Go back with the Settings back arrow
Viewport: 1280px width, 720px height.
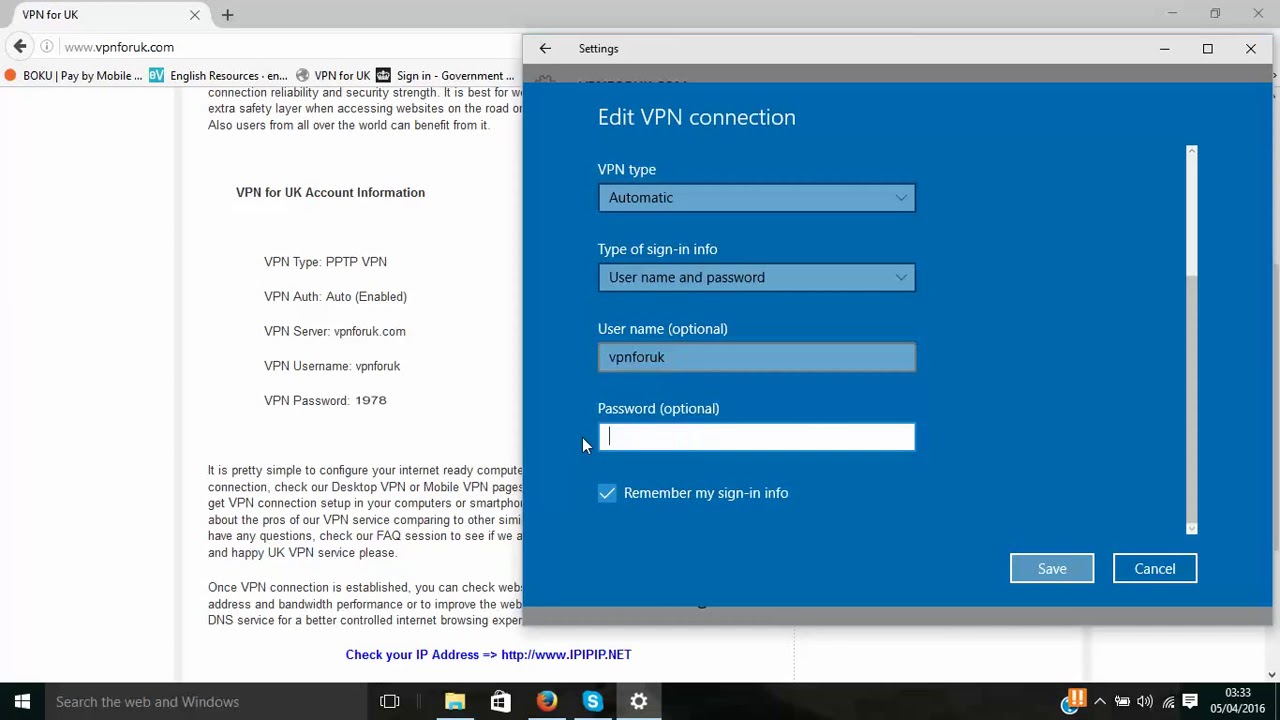coord(545,48)
